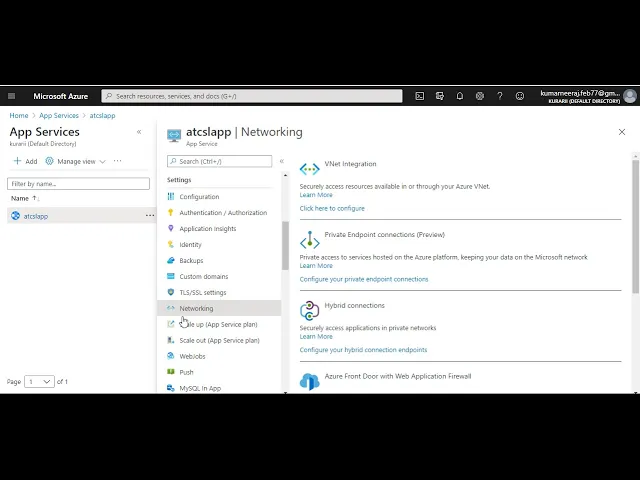This screenshot has height=480, width=640.
Task: Open Learn More under Hybrid connections
Action: click(316, 337)
